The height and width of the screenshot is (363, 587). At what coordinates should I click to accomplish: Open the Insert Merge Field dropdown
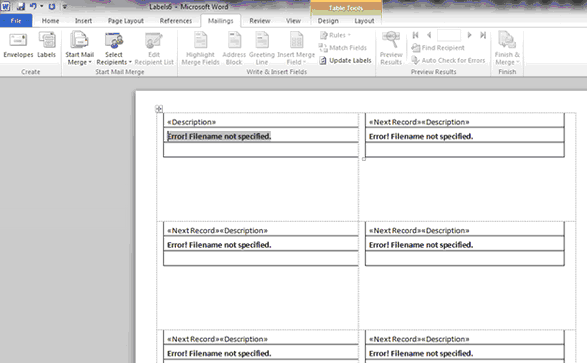tap(296, 49)
